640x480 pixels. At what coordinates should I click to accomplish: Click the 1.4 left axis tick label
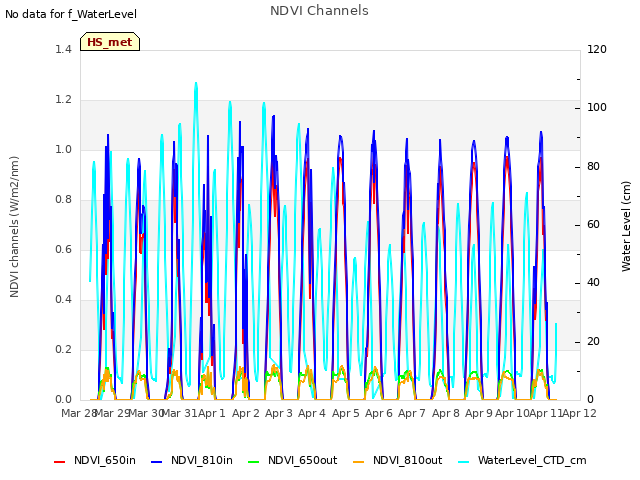63,49
